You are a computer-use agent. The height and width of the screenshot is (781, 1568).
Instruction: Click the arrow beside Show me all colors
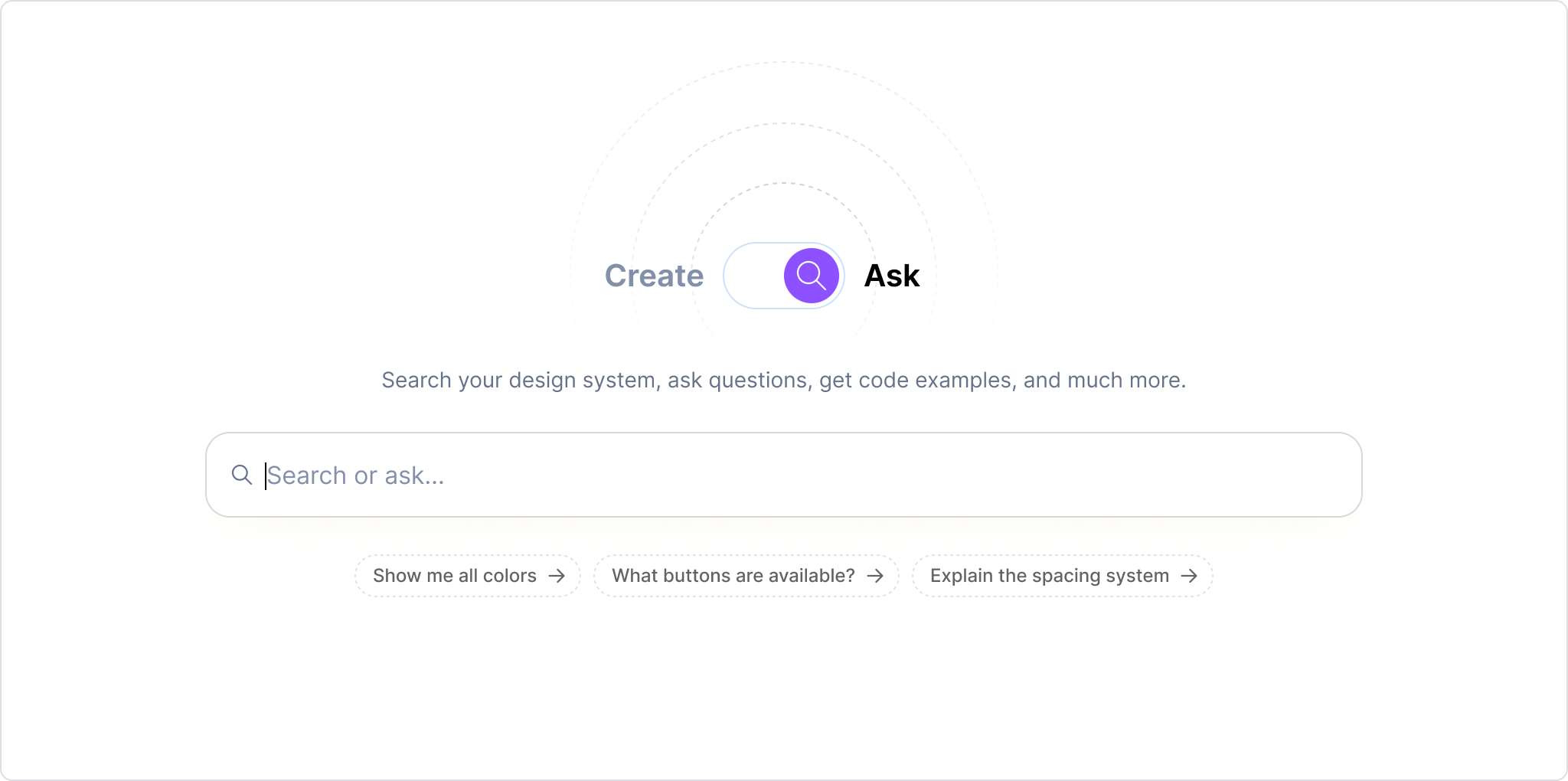[557, 576]
